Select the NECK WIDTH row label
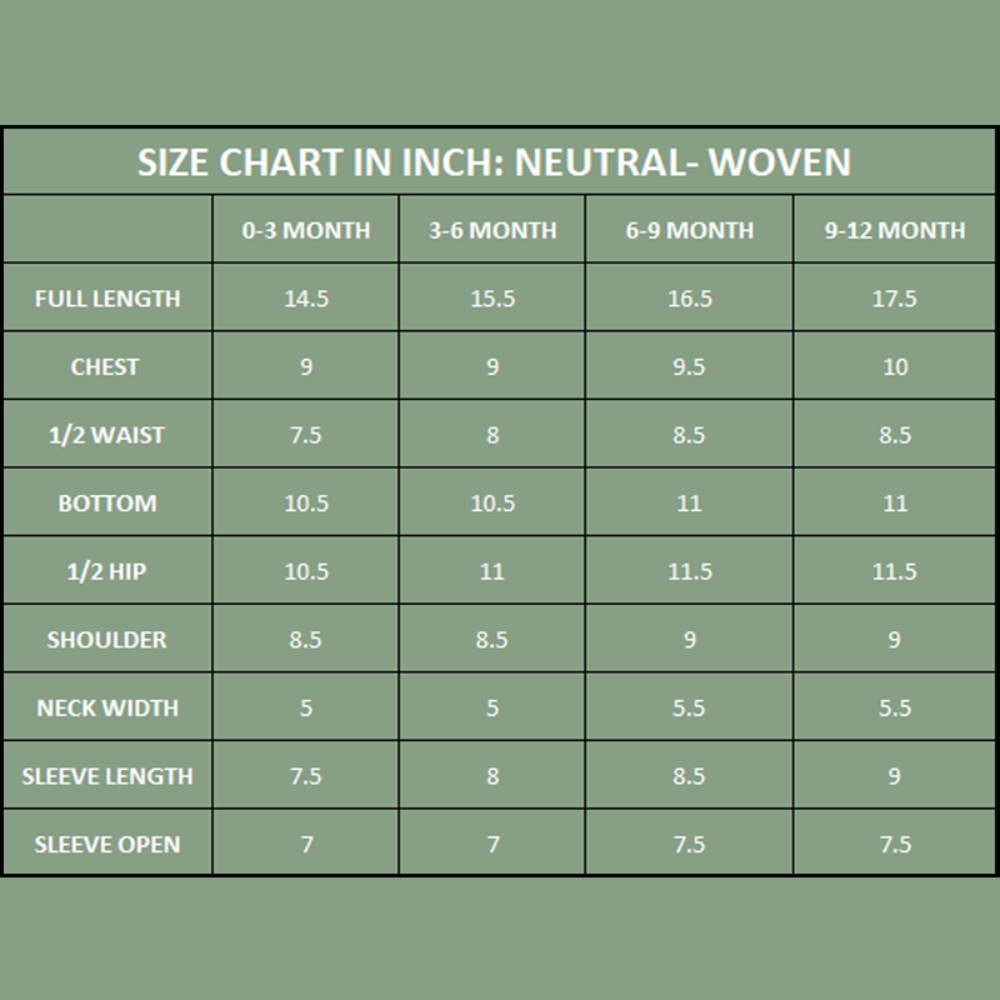The width and height of the screenshot is (1000, 1000). 107,708
